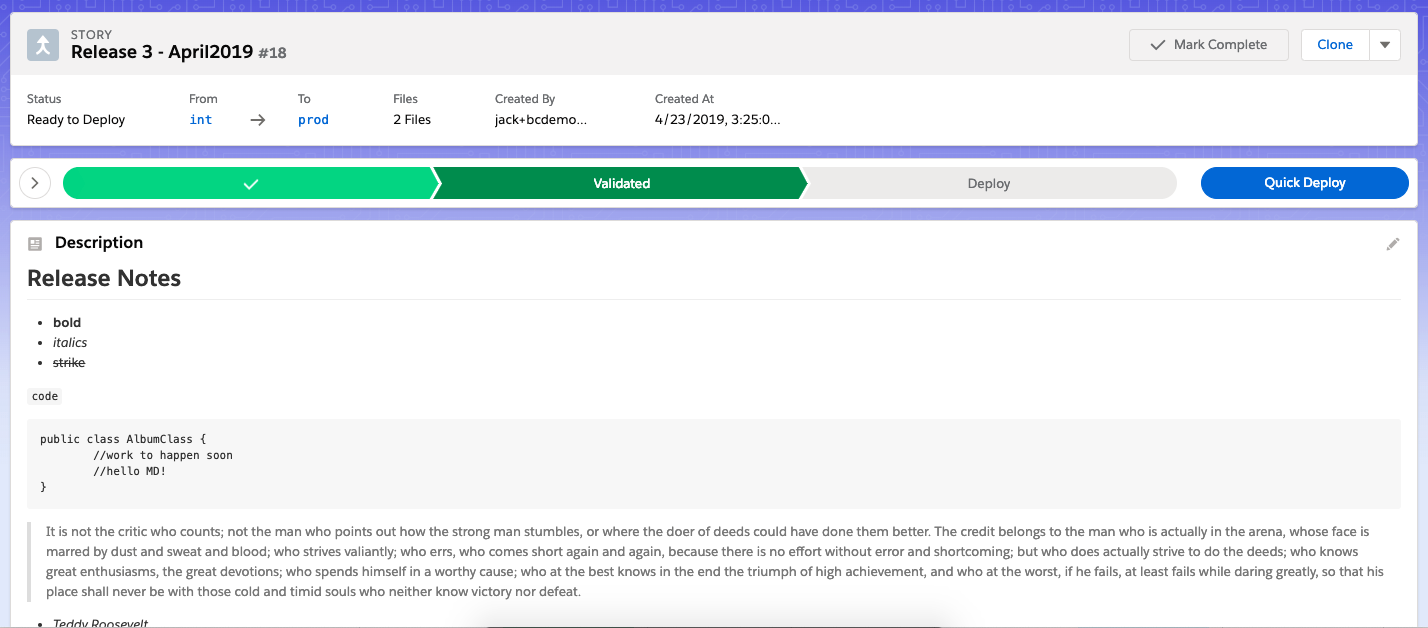1428x628 pixels.
Task: Click the Description section document icon
Action: 35,242
